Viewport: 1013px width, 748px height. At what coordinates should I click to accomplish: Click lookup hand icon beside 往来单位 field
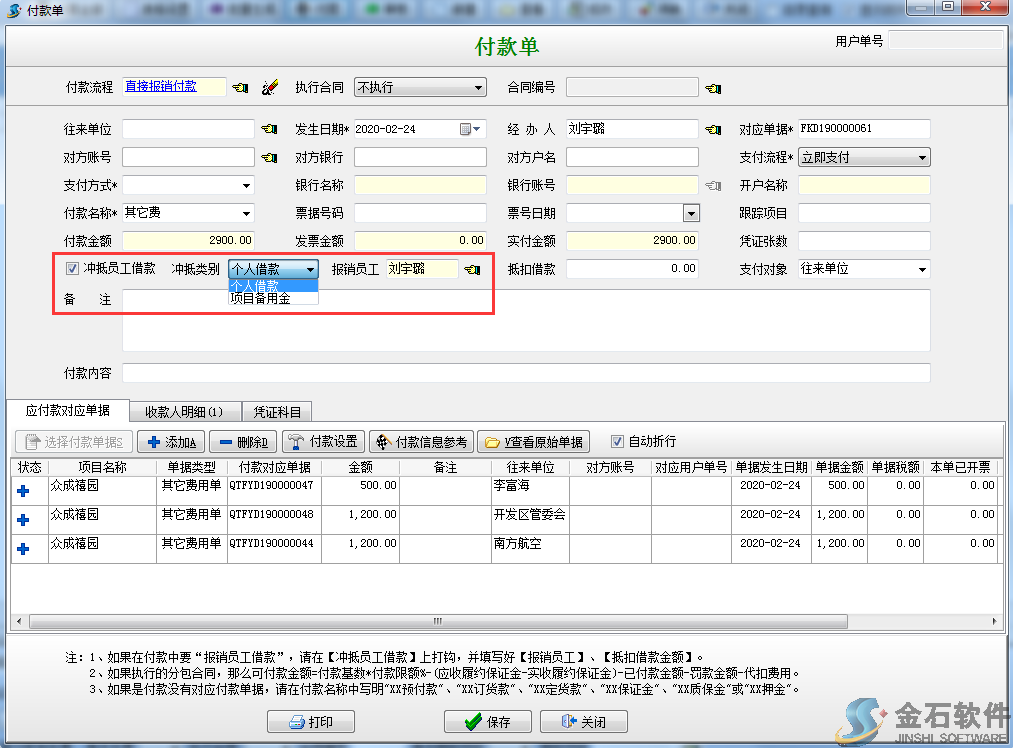pos(269,129)
